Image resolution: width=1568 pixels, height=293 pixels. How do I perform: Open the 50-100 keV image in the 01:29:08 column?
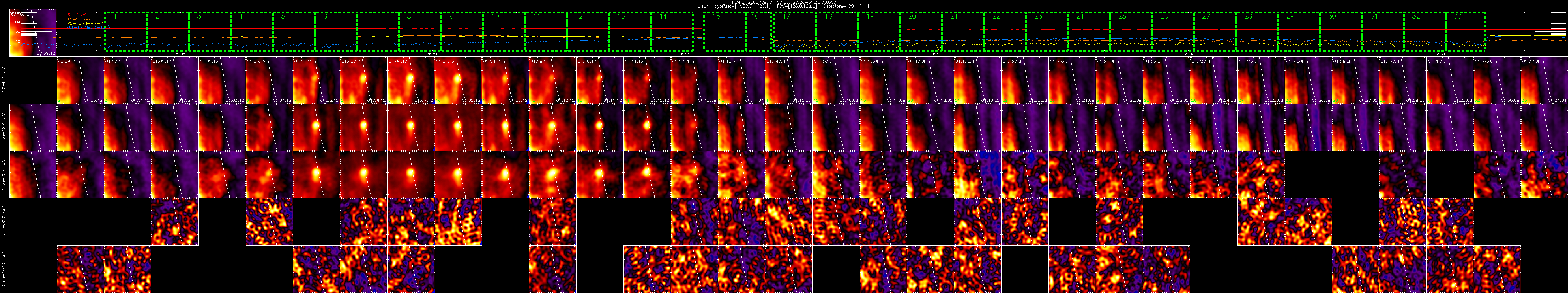pyautogui.click(x=1497, y=269)
